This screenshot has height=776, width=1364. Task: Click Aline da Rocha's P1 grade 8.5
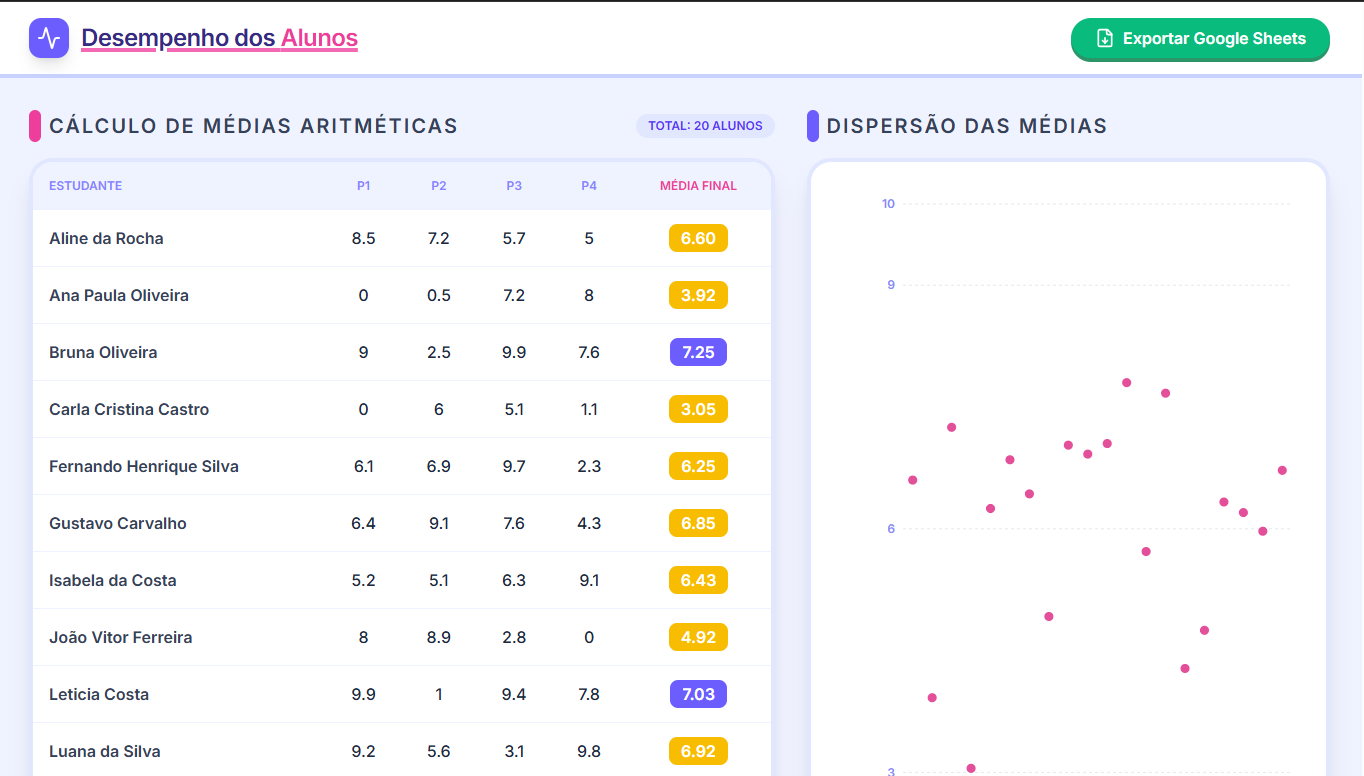point(364,238)
